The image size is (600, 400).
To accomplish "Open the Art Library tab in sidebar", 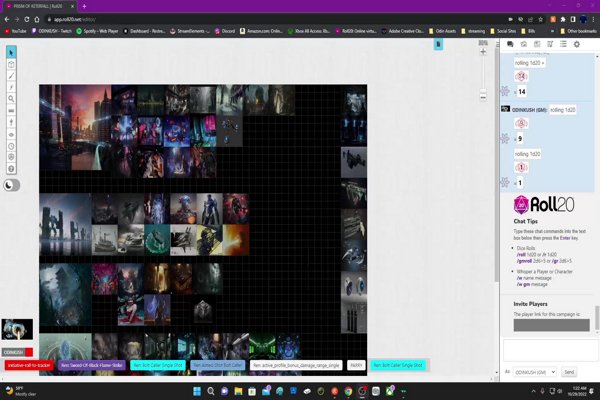I will point(523,44).
